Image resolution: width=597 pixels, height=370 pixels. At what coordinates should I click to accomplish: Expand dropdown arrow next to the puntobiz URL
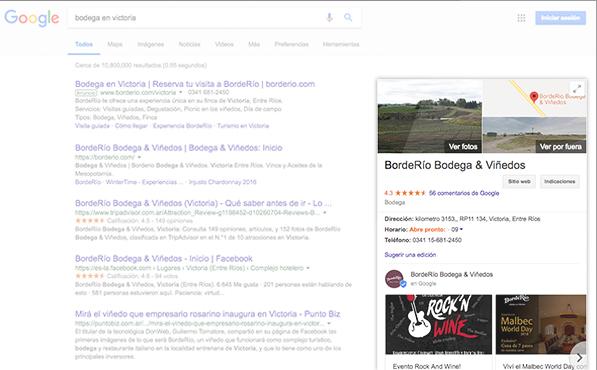coord(329,324)
